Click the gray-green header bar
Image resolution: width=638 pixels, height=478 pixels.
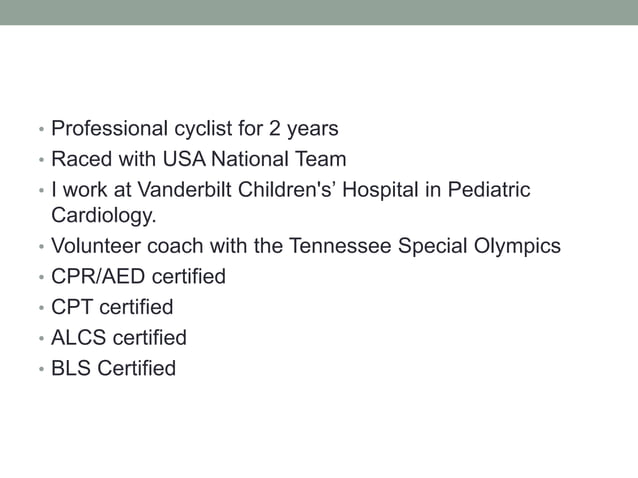[319, 12]
